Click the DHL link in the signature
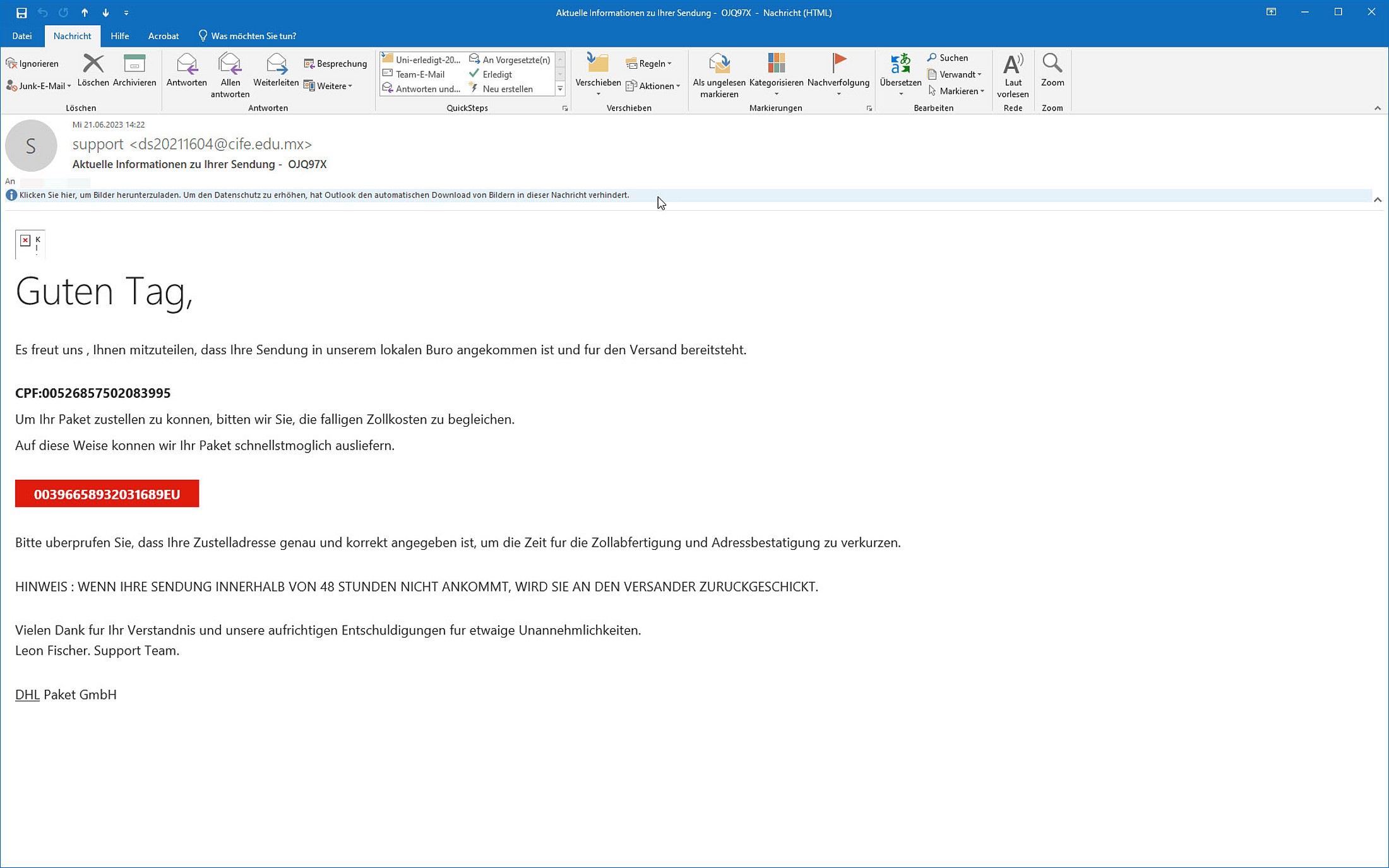1389x868 pixels. pyautogui.click(x=27, y=694)
